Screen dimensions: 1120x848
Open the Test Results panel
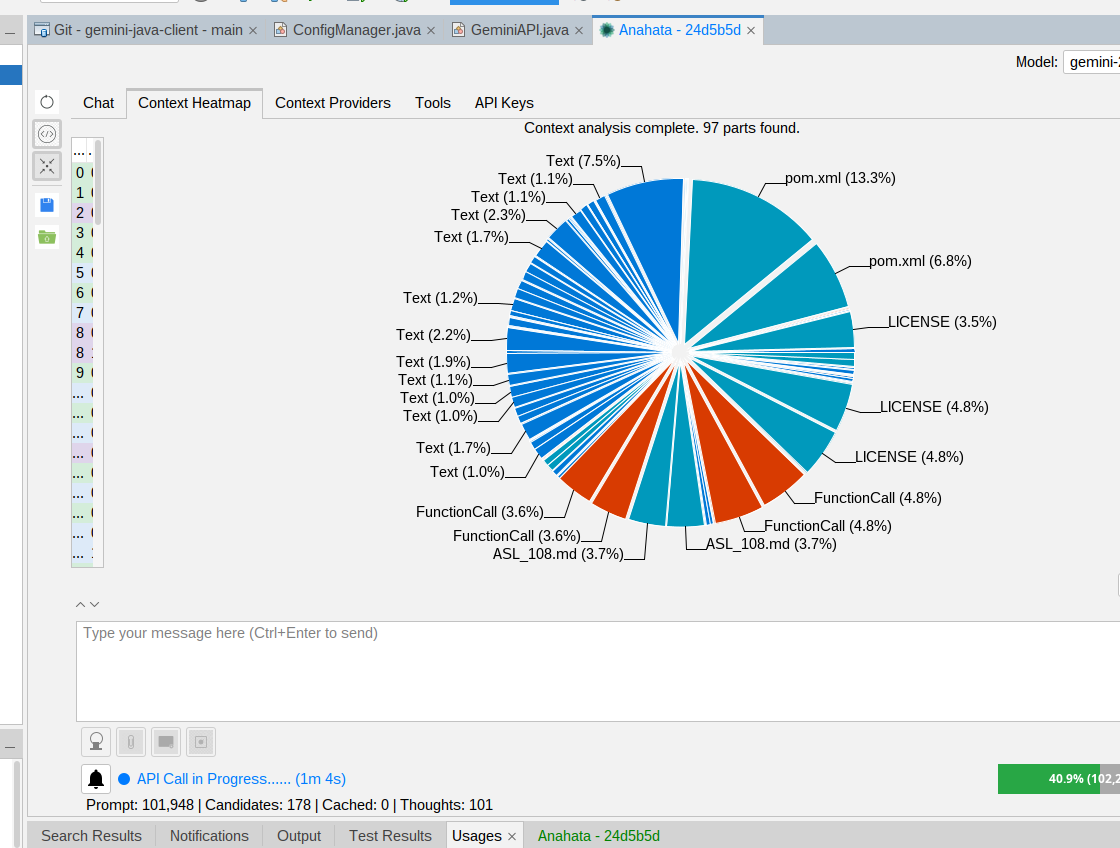click(390, 836)
